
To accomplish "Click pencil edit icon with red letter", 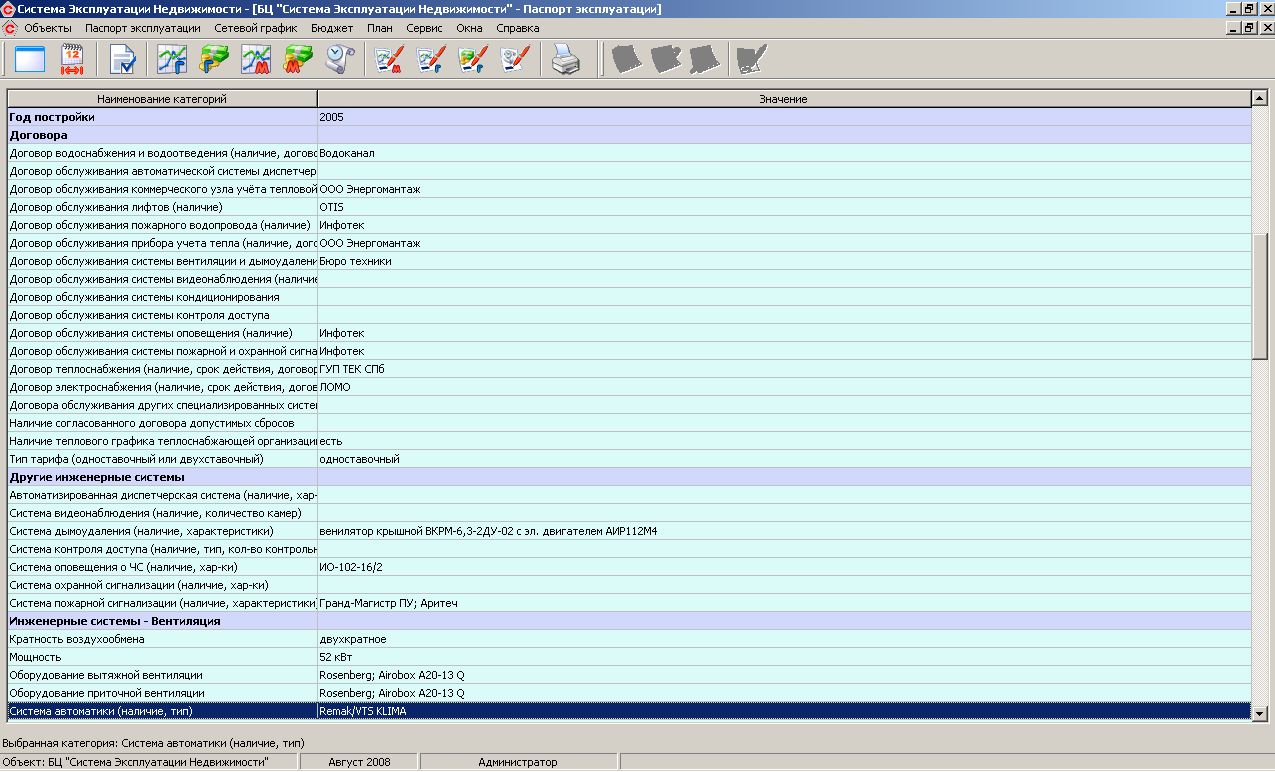I will coord(388,60).
